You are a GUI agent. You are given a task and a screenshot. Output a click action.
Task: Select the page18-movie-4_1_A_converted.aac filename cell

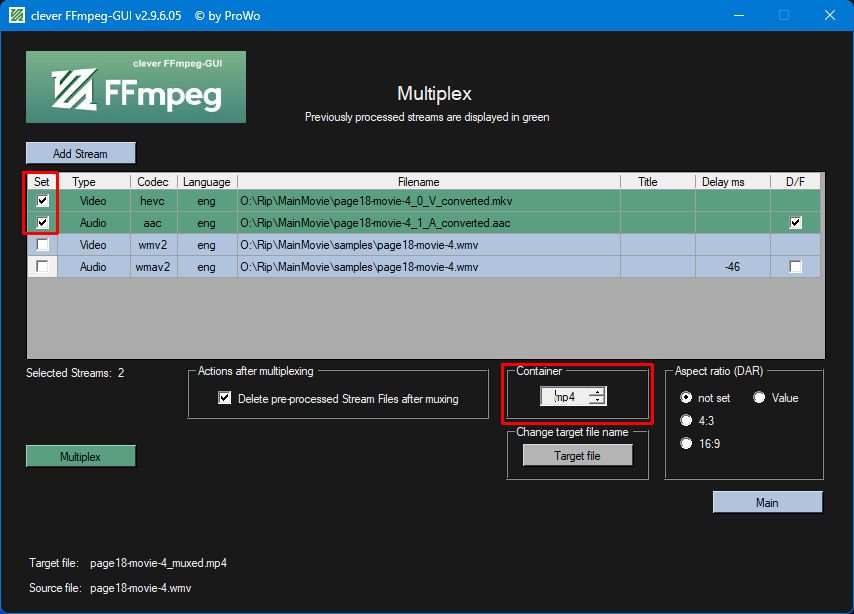click(429, 222)
